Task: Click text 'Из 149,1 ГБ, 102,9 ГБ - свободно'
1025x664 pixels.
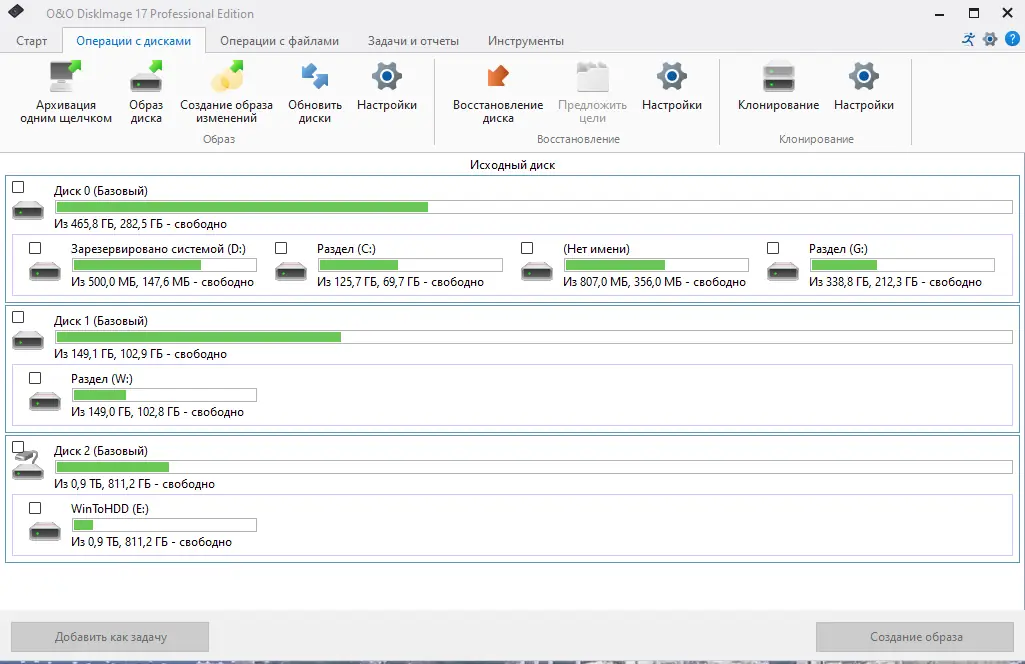Action: pos(141,354)
